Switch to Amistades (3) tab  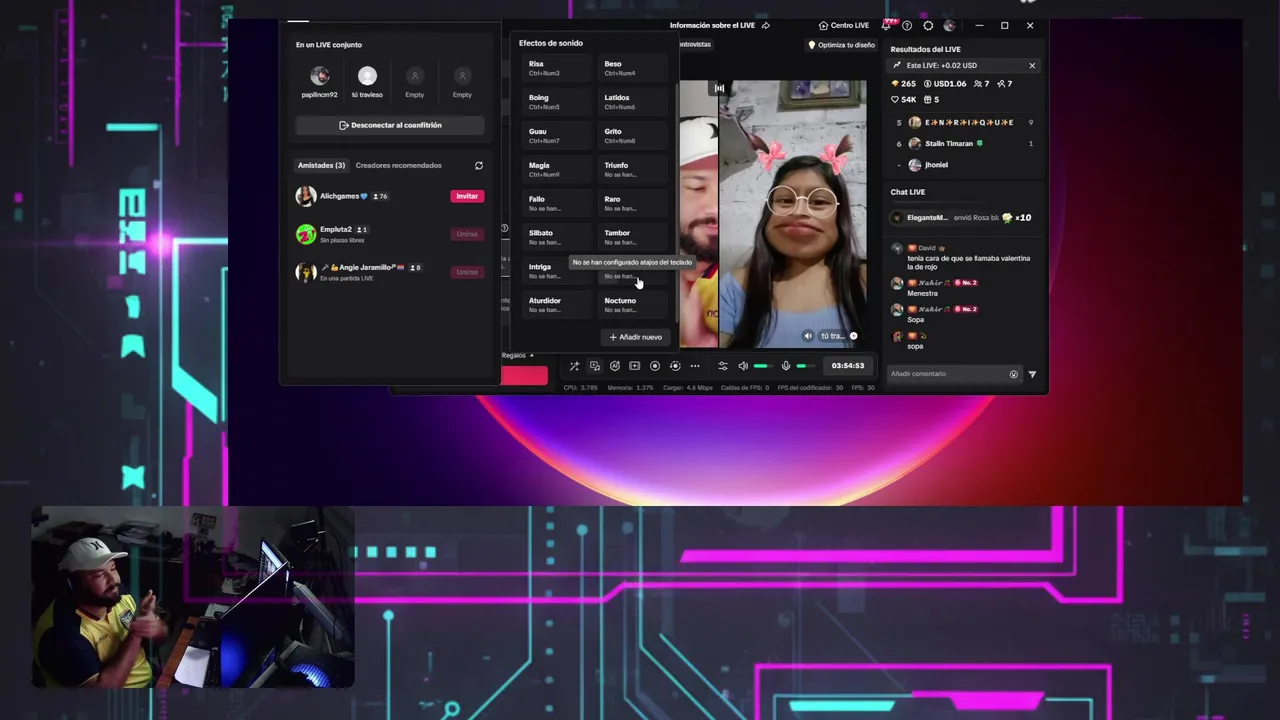coord(321,166)
